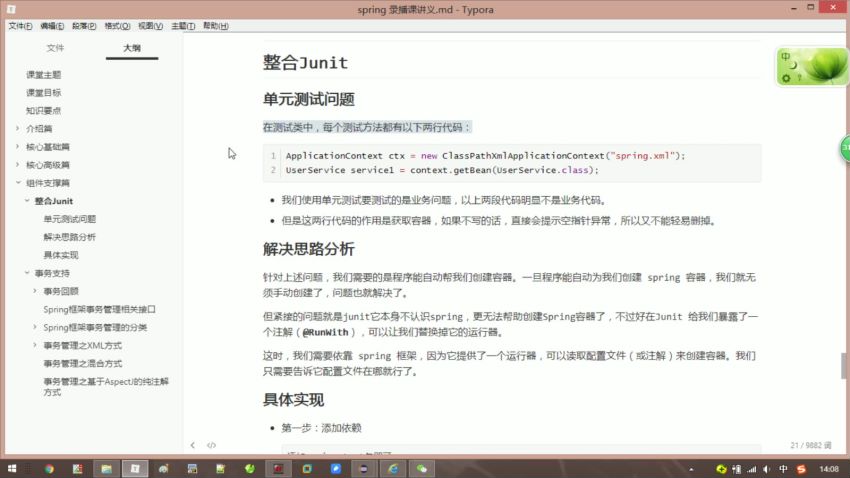Go to 单元测试问题 in the outline
The height and width of the screenshot is (478, 850).
click(70, 219)
